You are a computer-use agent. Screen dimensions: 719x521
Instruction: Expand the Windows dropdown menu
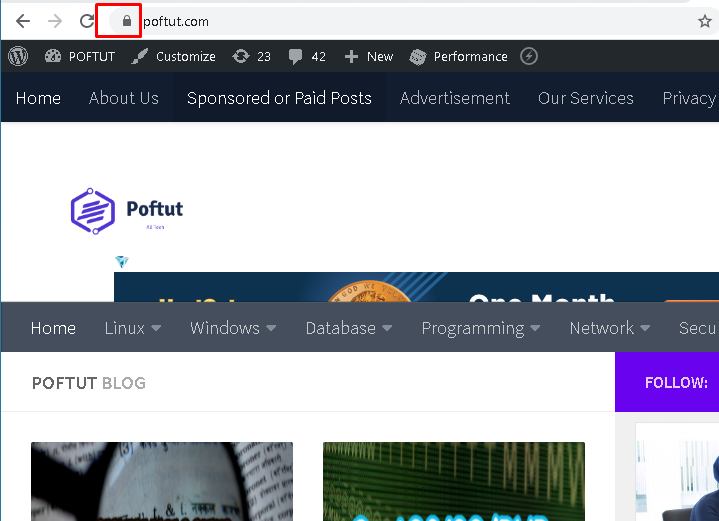(x=233, y=328)
